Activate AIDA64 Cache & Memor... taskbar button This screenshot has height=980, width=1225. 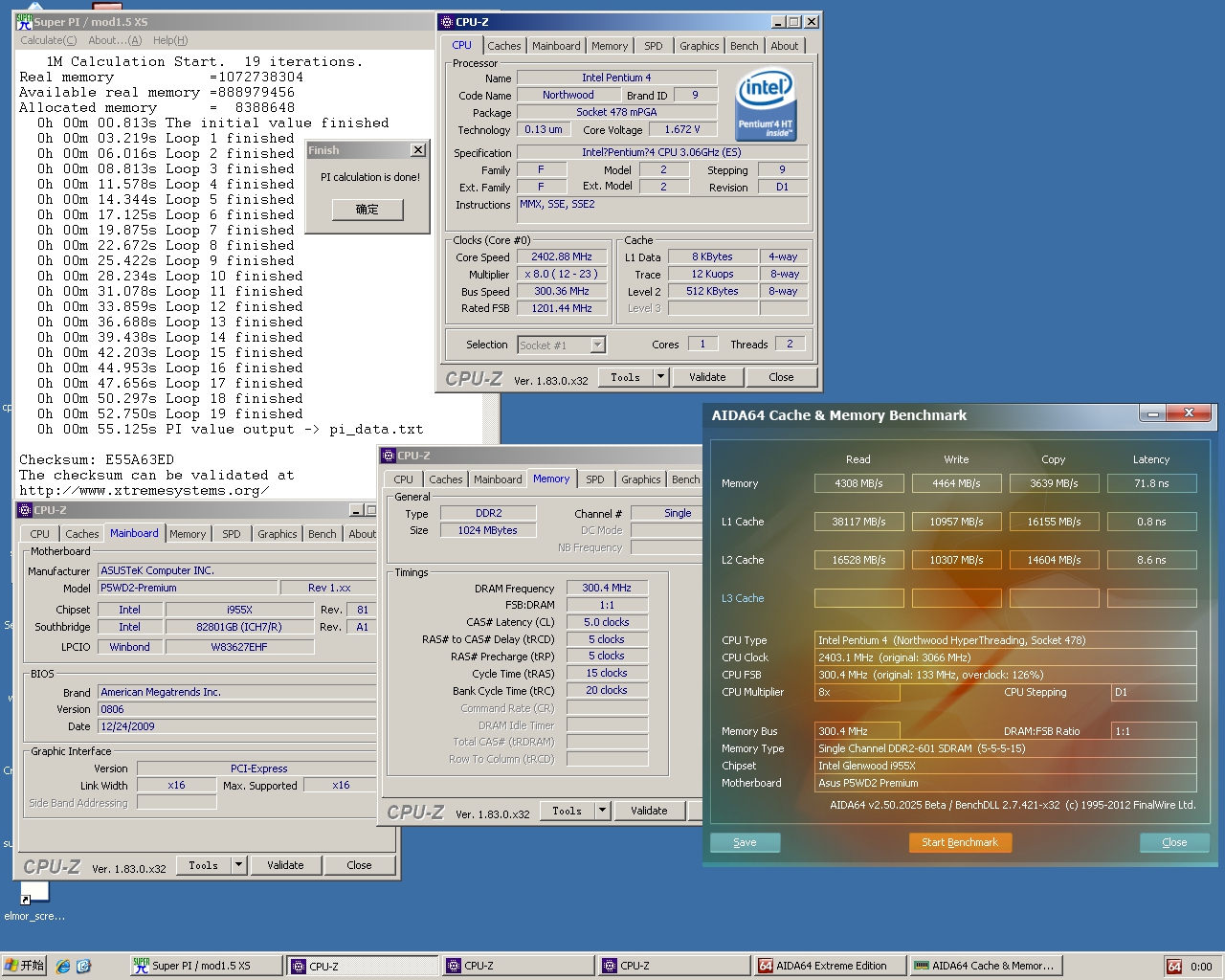[986, 966]
